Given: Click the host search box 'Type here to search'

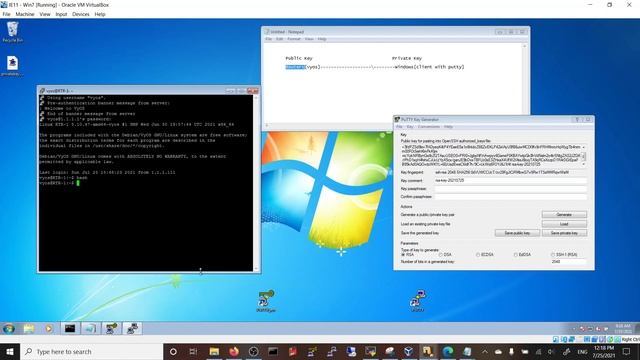Looking at the screenshot, I should tap(91, 351).
